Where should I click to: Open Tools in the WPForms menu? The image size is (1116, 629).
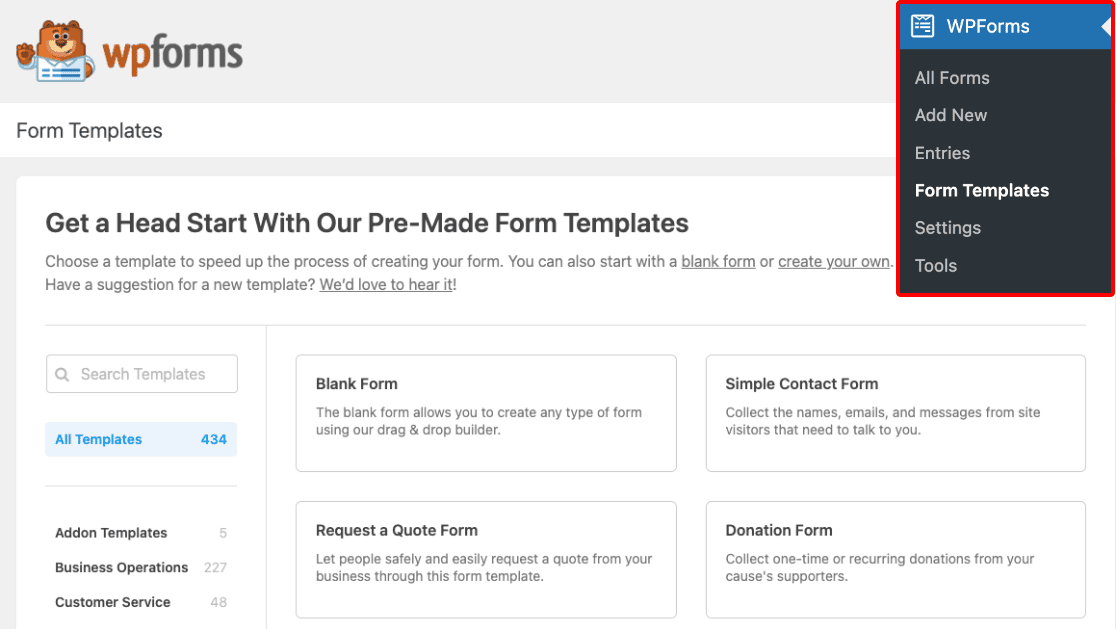[935, 265]
